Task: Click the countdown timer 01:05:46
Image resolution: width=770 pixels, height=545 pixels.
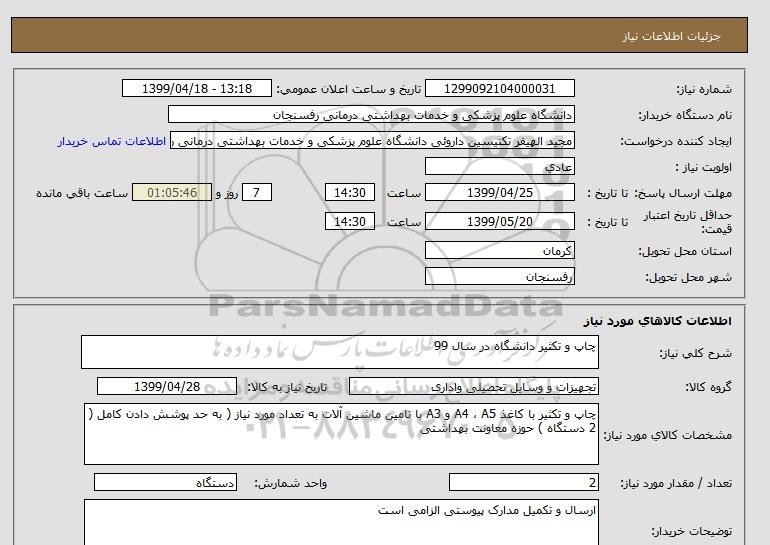Action: 172,192
